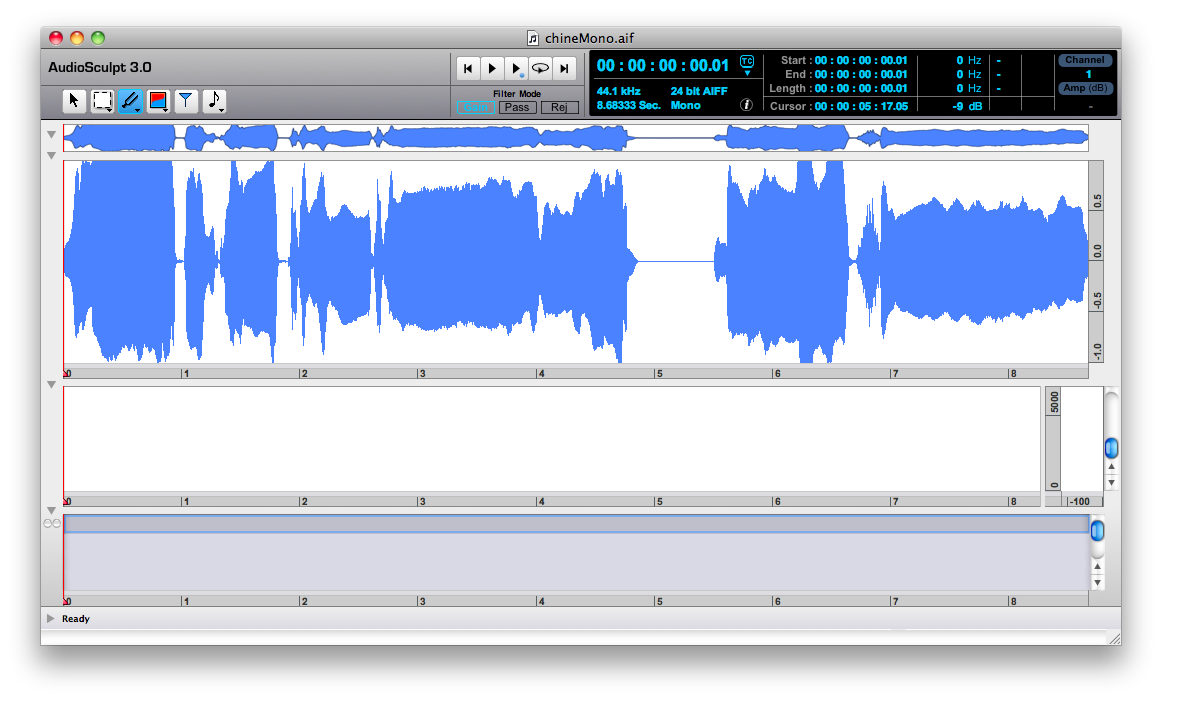
Task: Play only the selection
Action: (x=516, y=68)
